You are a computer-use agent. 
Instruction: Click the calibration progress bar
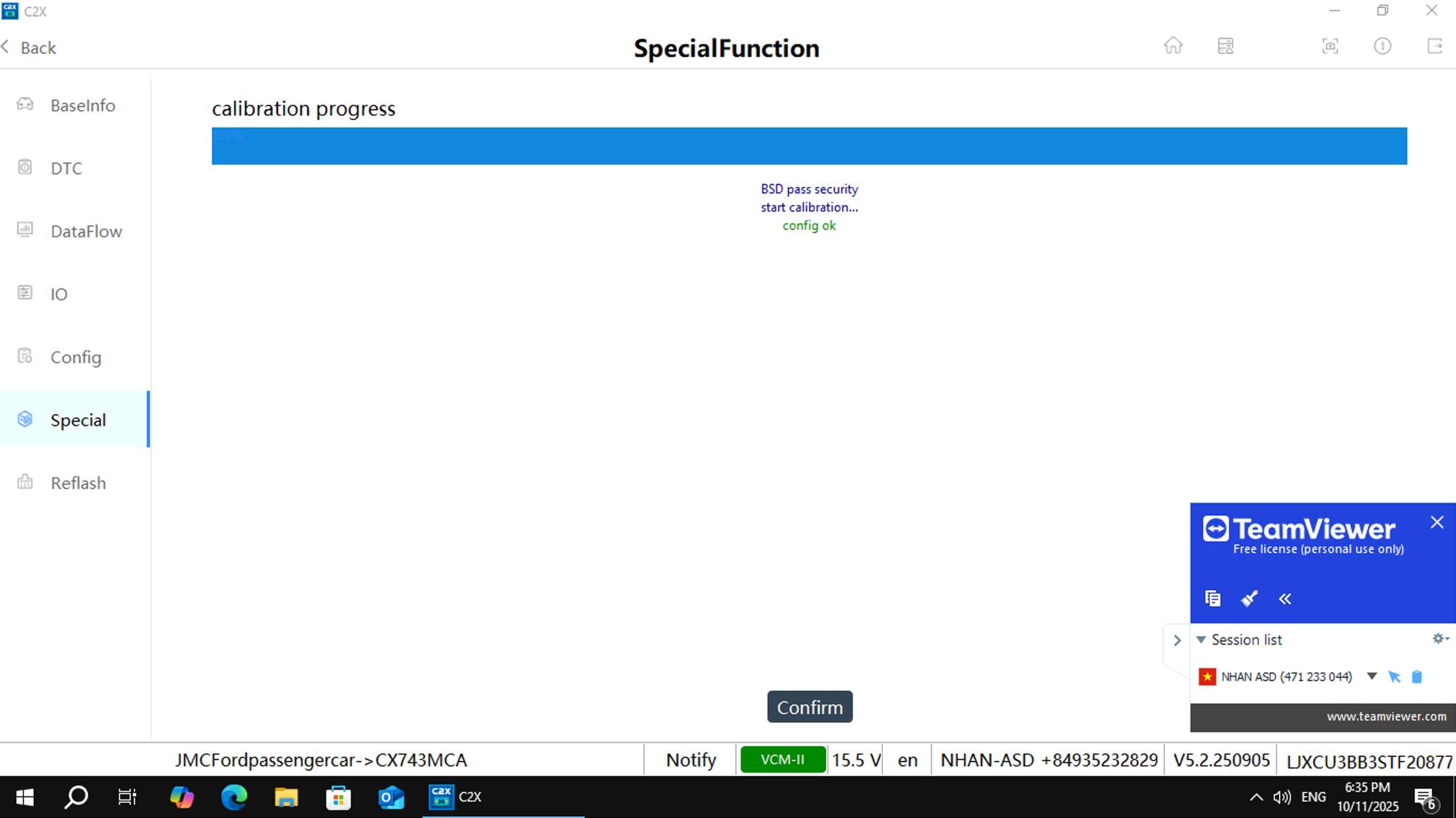[x=809, y=146]
